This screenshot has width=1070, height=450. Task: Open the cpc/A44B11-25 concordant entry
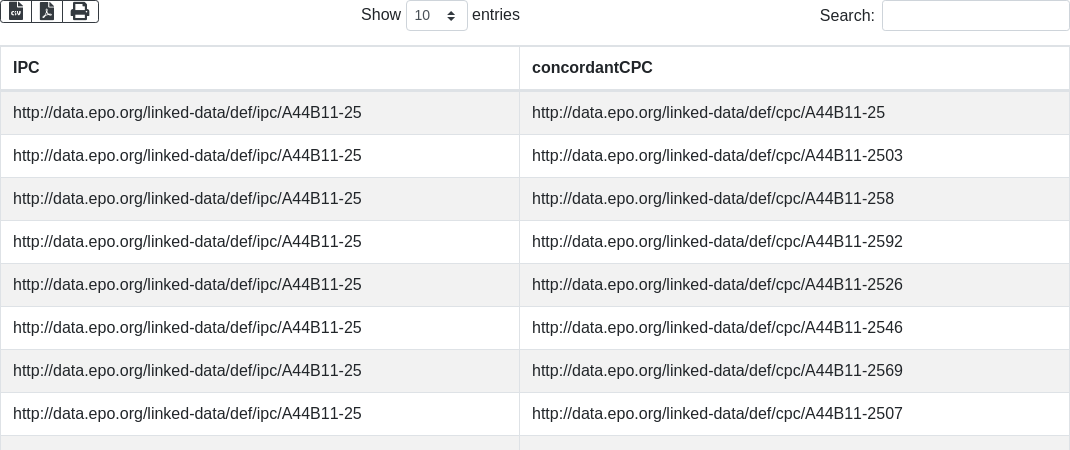coord(708,113)
